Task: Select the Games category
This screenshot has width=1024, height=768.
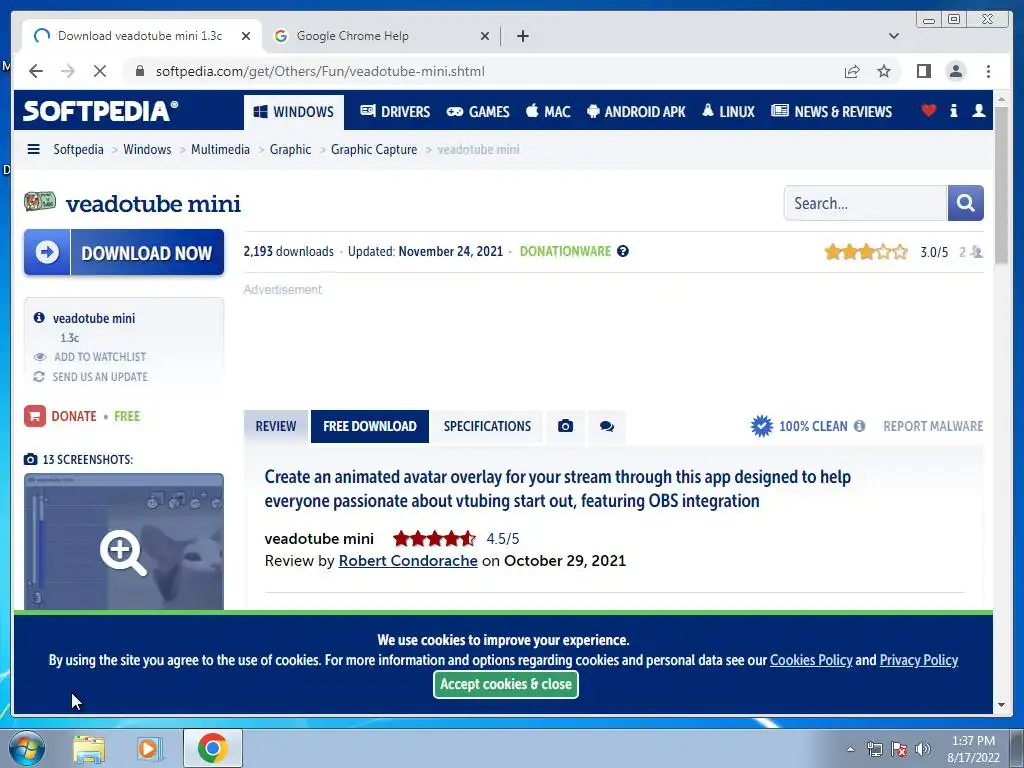Action: click(478, 112)
